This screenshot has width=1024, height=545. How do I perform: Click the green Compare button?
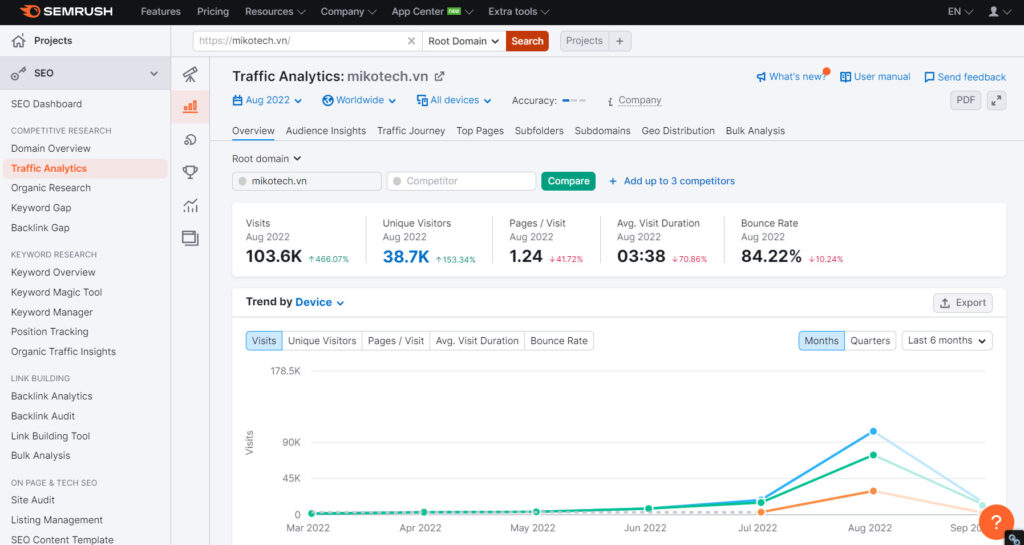click(568, 181)
